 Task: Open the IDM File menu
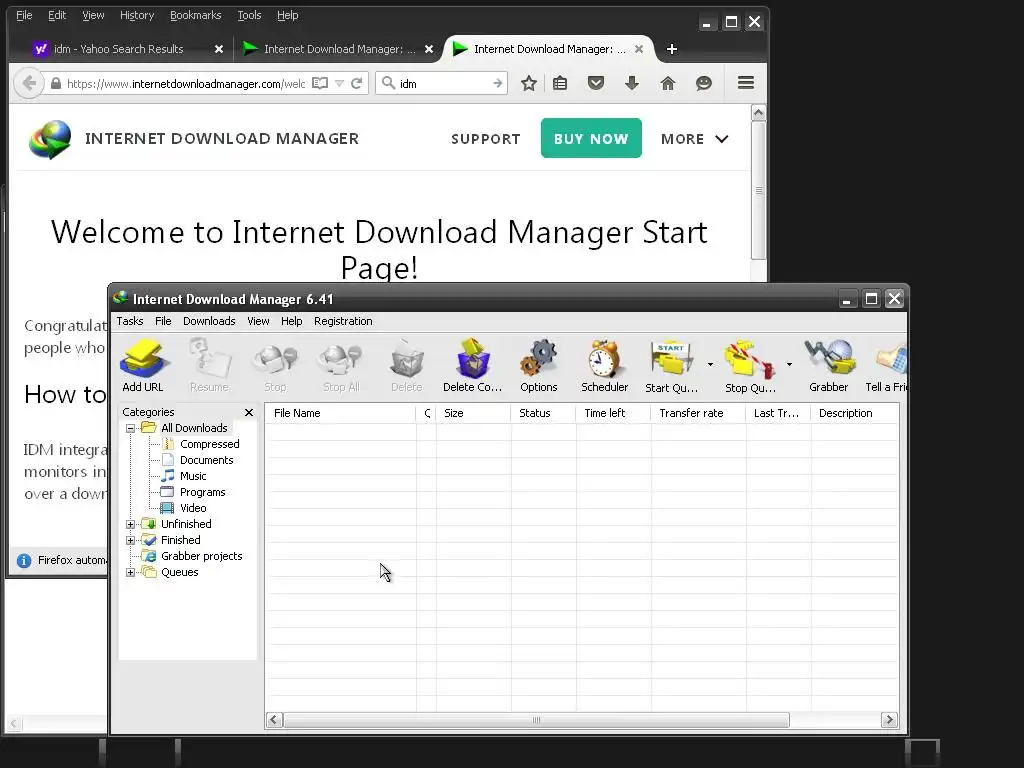point(163,321)
